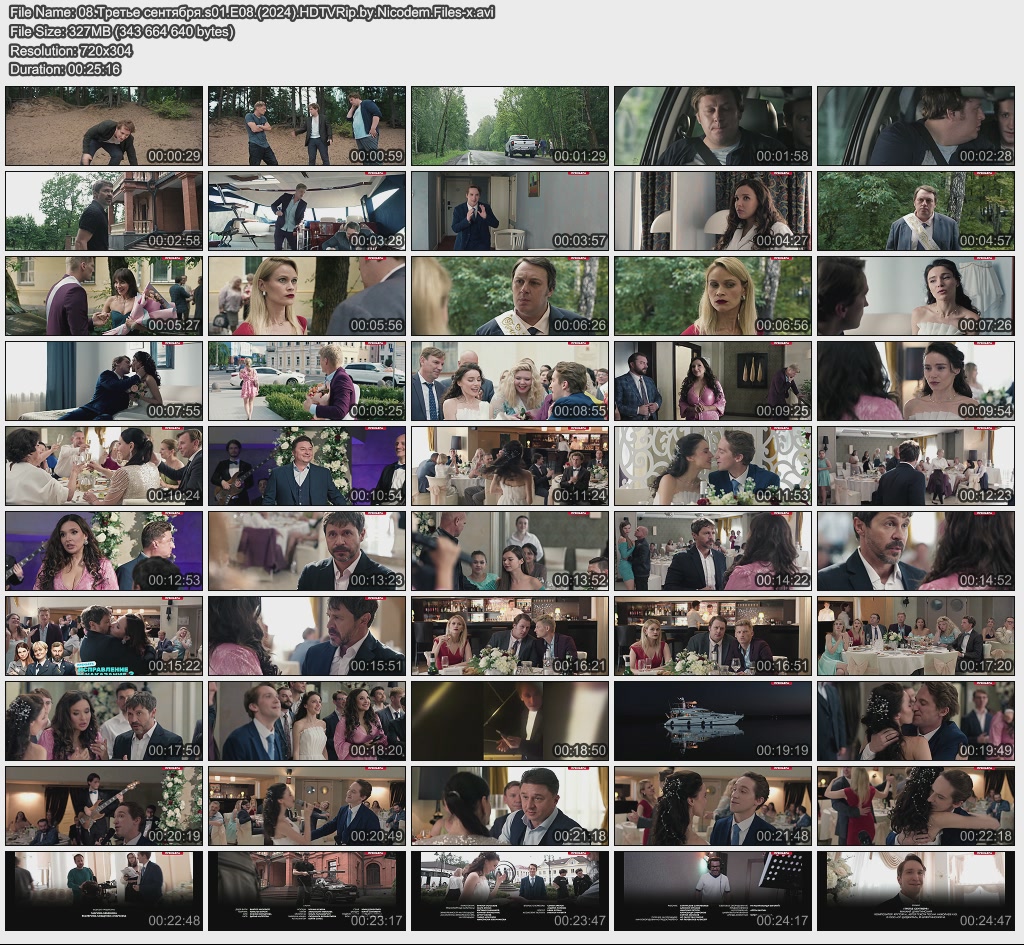Image resolution: width=1024 pixels, height=945 pixels.
Task: Open the thumbnail marked 00:21:18
Action: (x=510, y=807)
